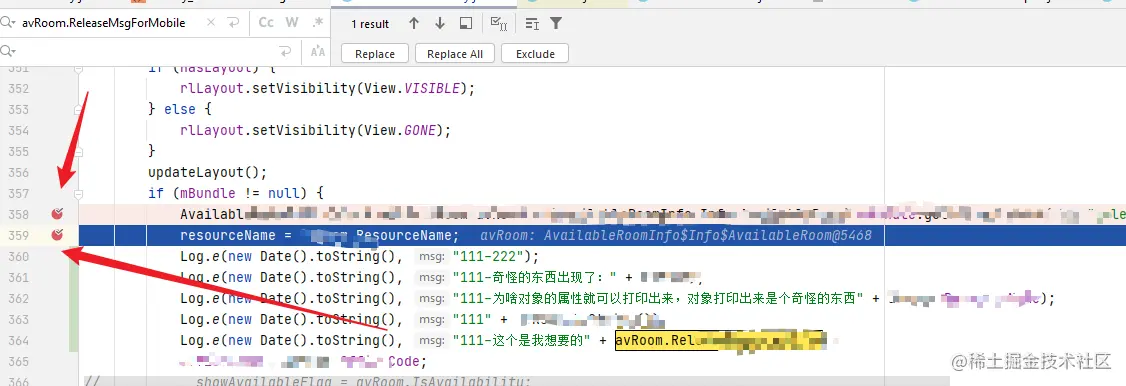Toggle Preserve Case (AA) option
The height and width of the screenshot is (386, 1126).
point(317,52)
